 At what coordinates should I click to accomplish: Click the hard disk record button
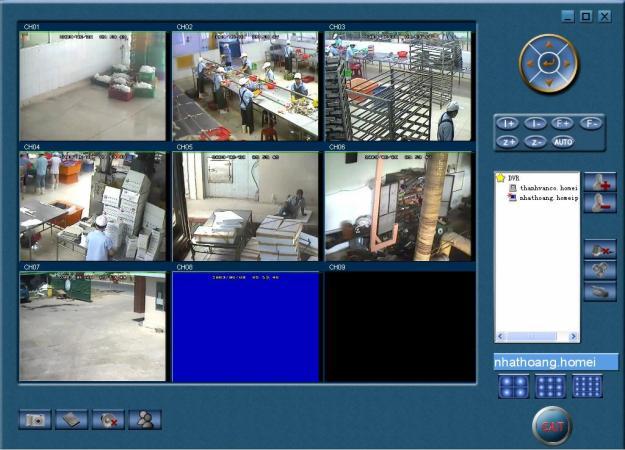point(72,419)
